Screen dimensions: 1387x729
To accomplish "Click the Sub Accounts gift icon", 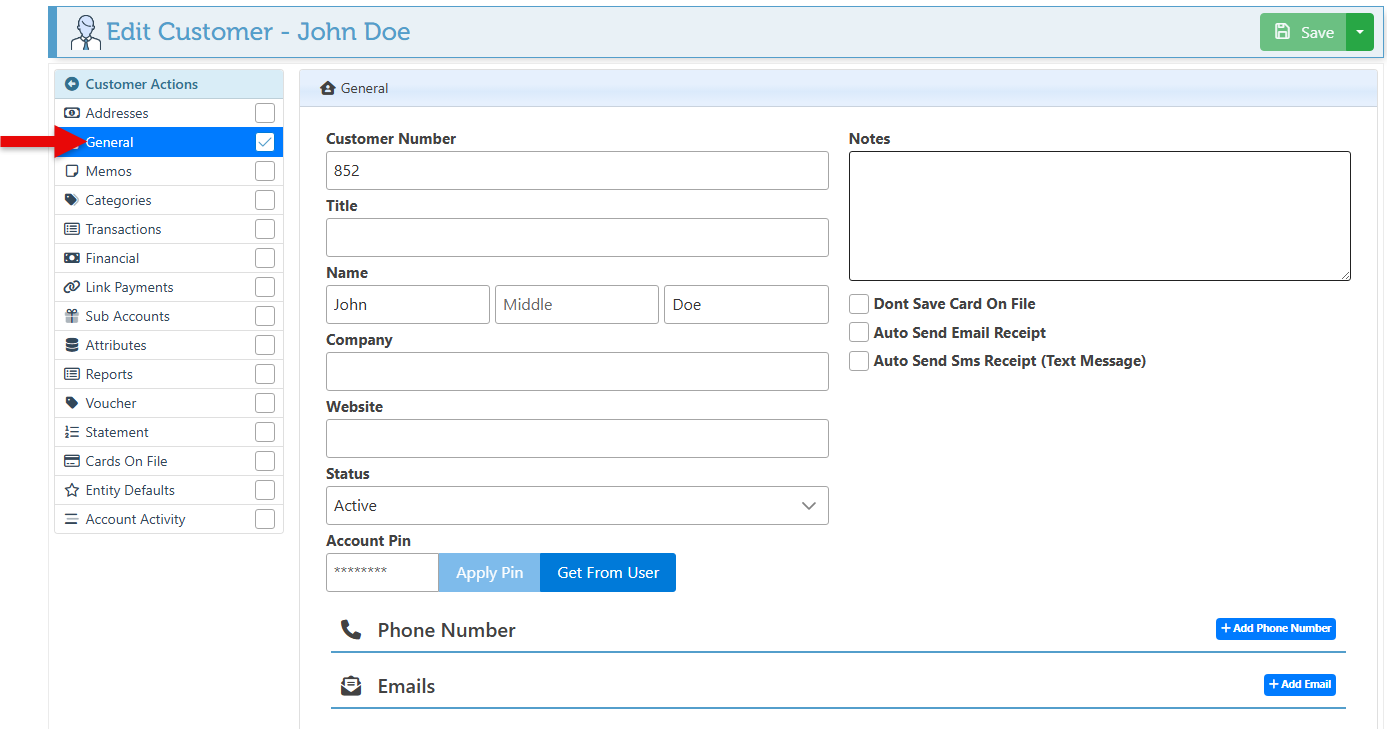I will coord(72,316).
